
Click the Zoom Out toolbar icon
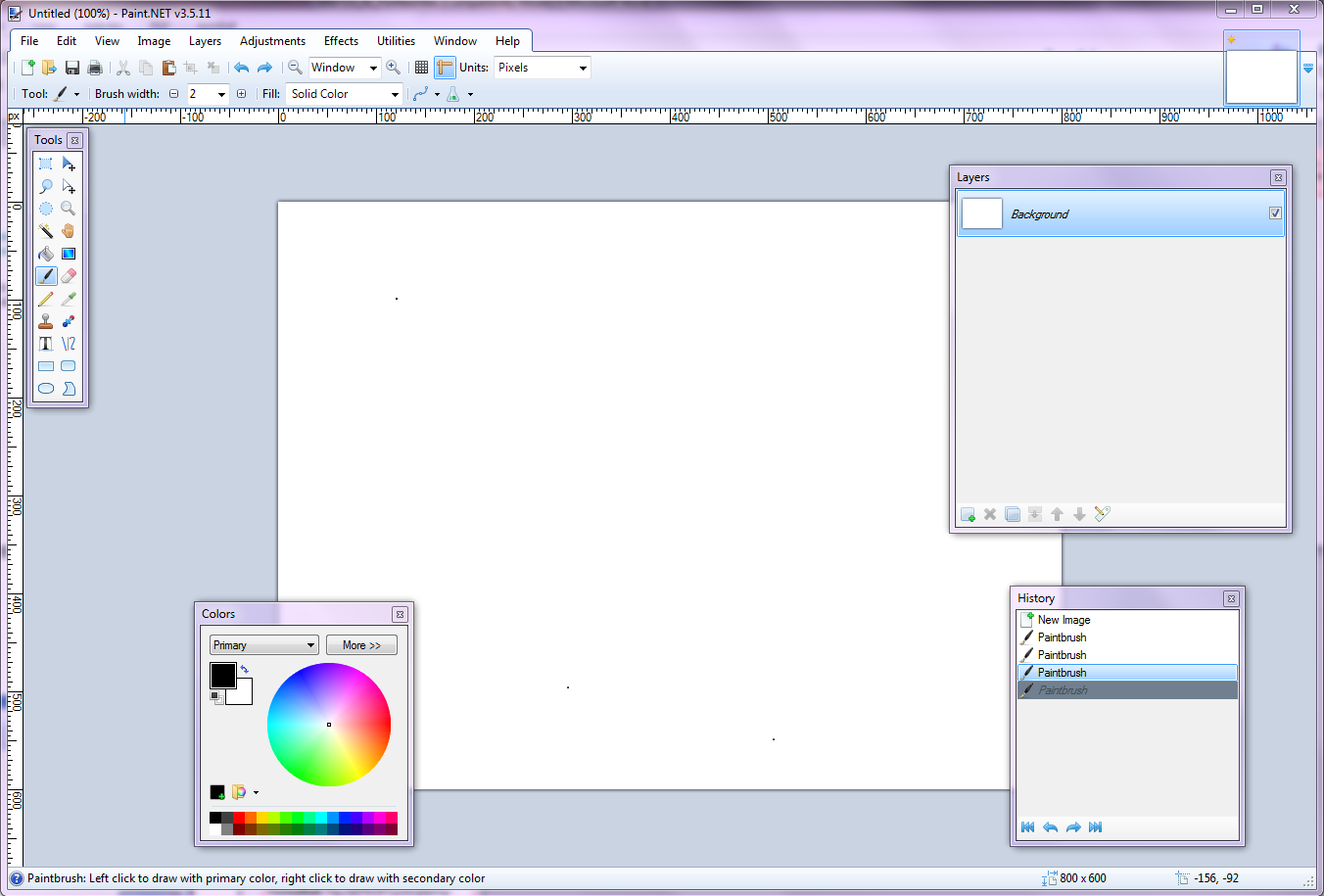[x=295, y=68]
